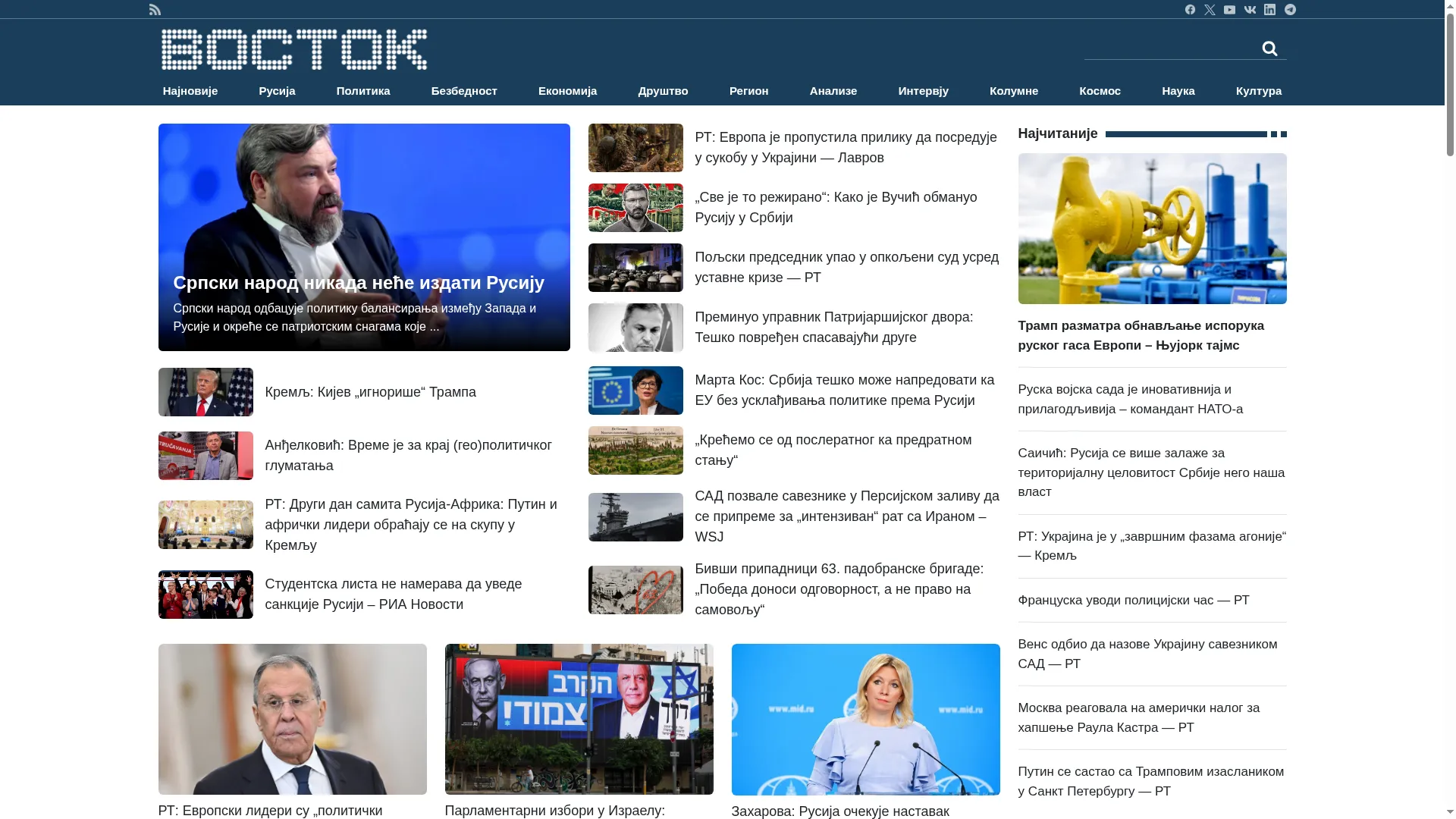Open Анђелковић (гео)политичког глуматања article
The image size is (1456, 819).
pyautogui.click(x=408, y=456)
